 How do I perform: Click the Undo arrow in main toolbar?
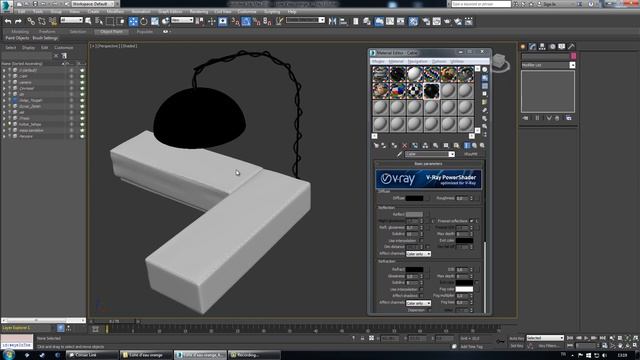8,21
